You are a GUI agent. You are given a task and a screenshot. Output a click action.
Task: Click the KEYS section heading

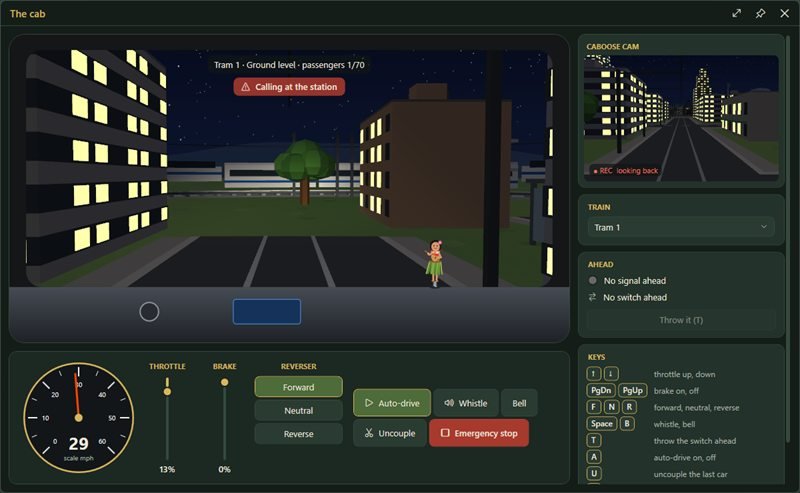[596, 357]
